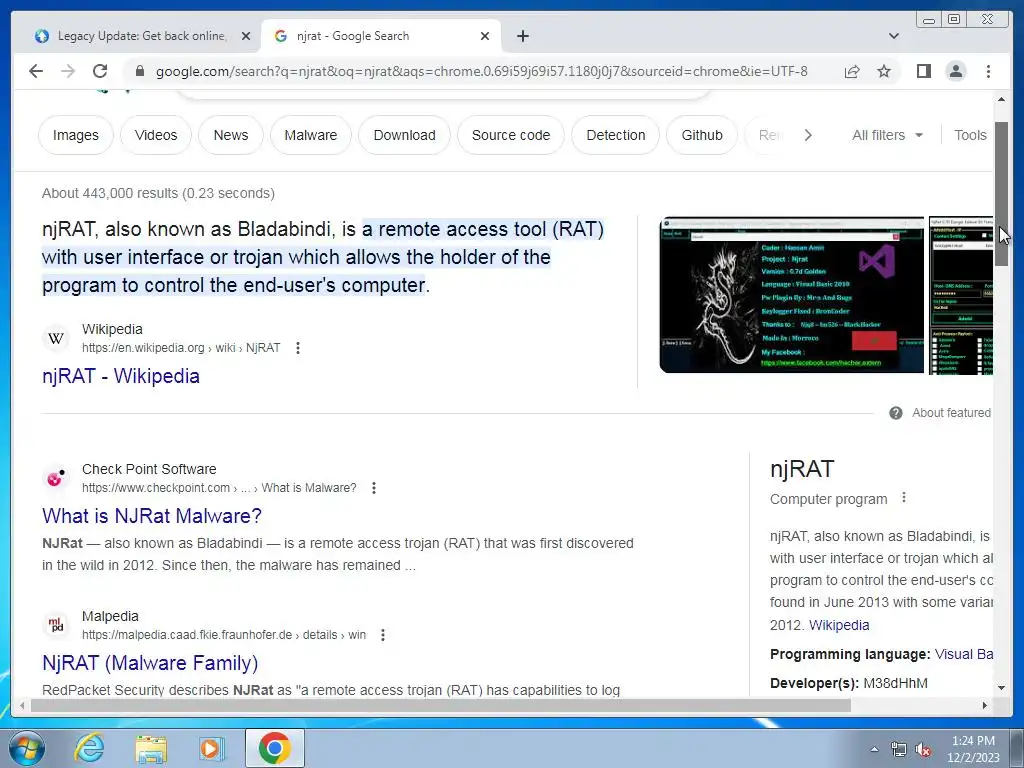
Task: Launch Internet Explorer from the taskbar
Action: pos(89,748)
